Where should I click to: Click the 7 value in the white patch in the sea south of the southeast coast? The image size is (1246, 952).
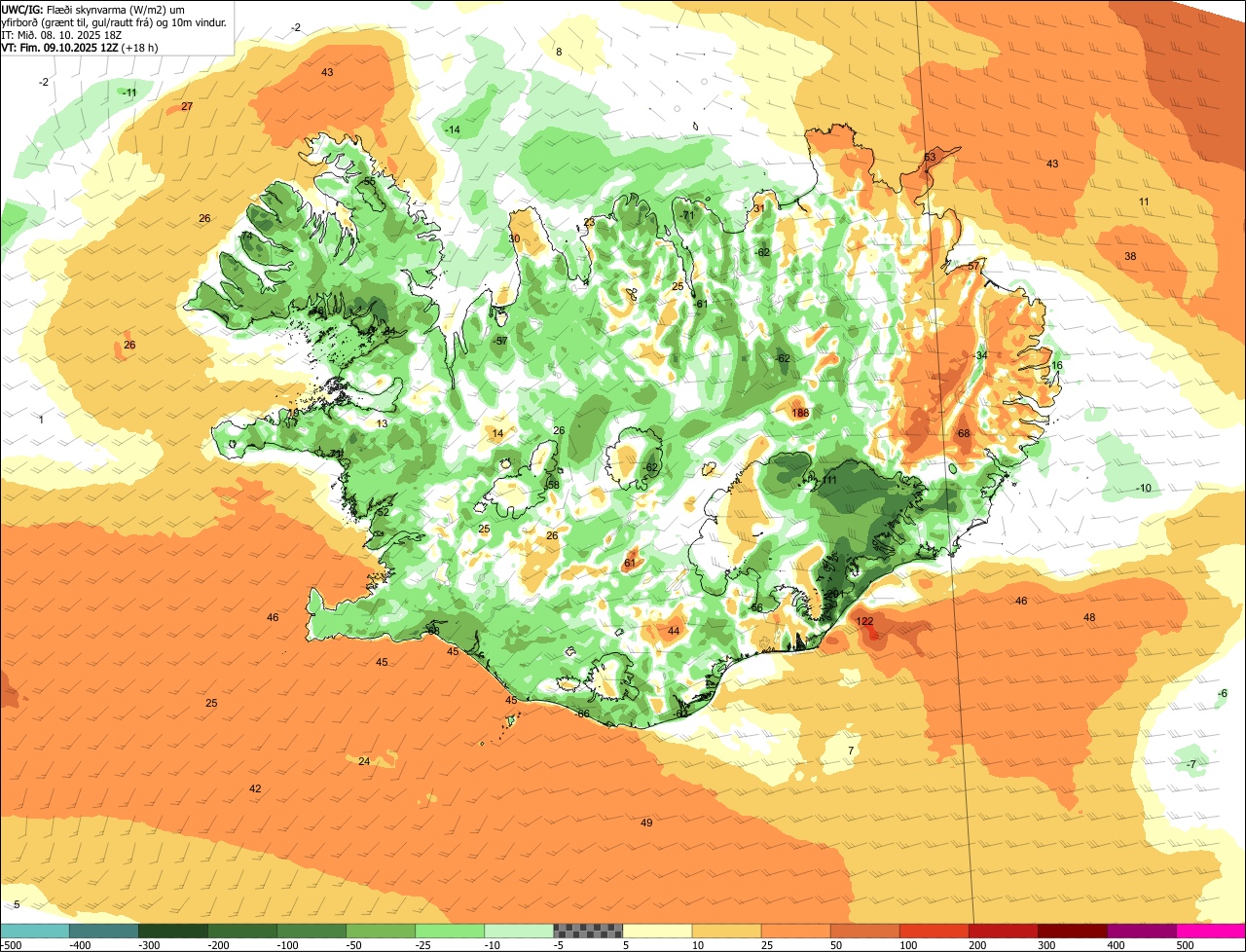[851, 751]
